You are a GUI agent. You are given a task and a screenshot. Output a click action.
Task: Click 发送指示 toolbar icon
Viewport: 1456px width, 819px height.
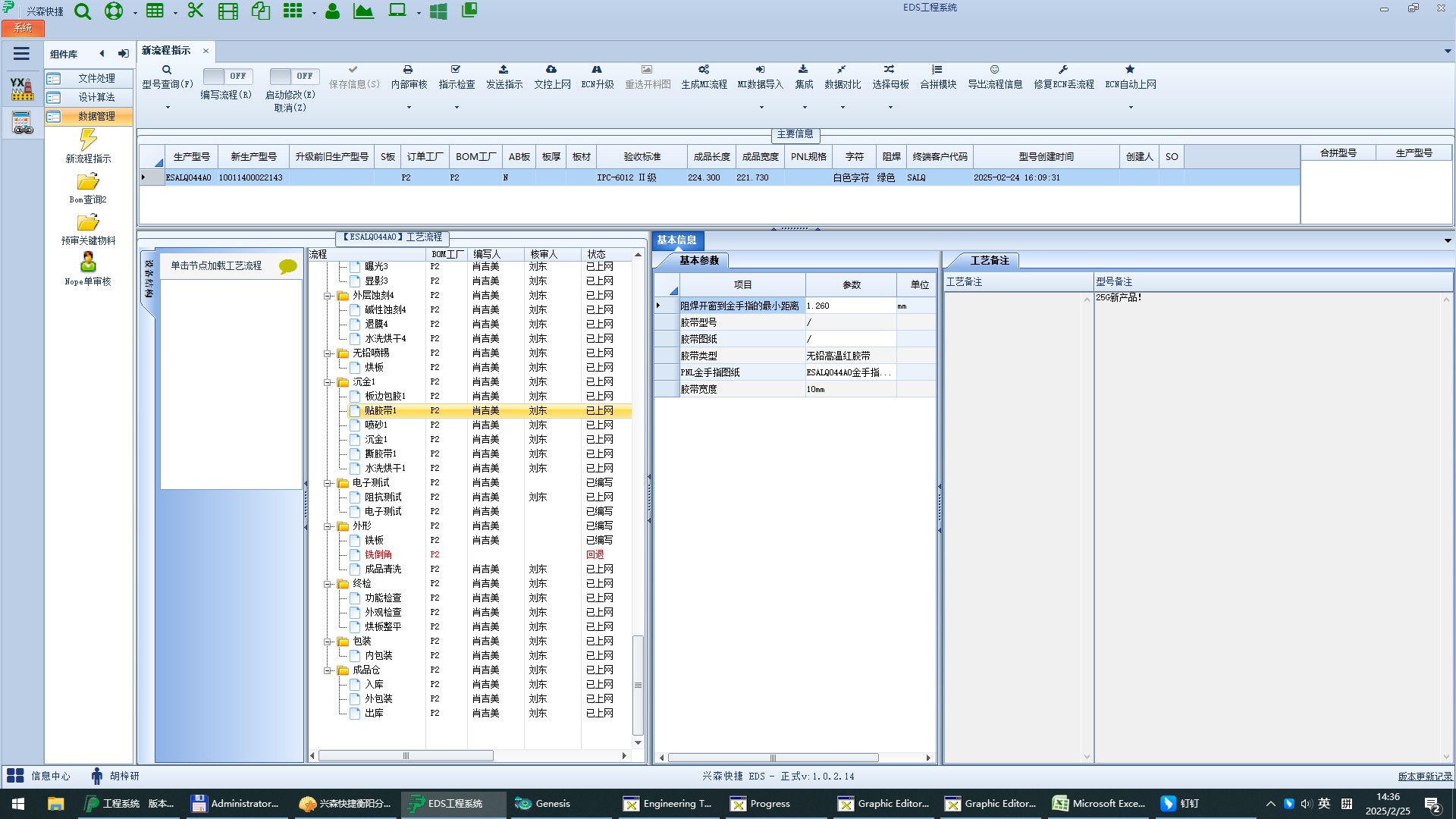tap(504, 70)
